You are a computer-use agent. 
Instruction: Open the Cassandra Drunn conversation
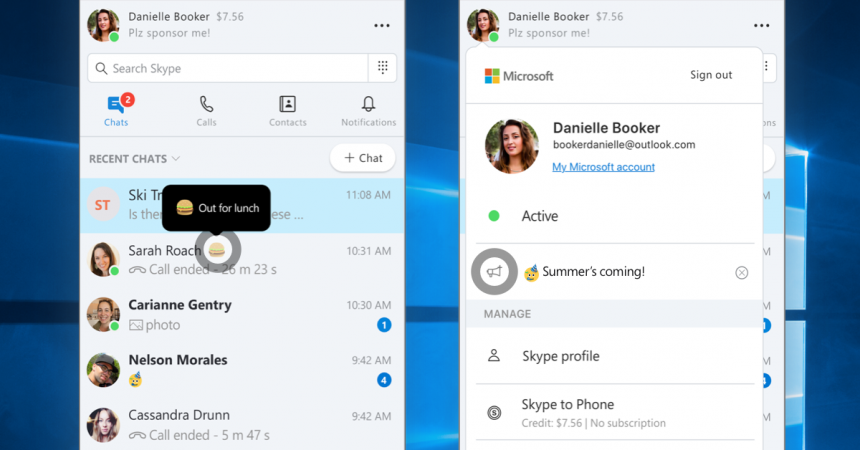pyautogui.click(x=242, y=425)
